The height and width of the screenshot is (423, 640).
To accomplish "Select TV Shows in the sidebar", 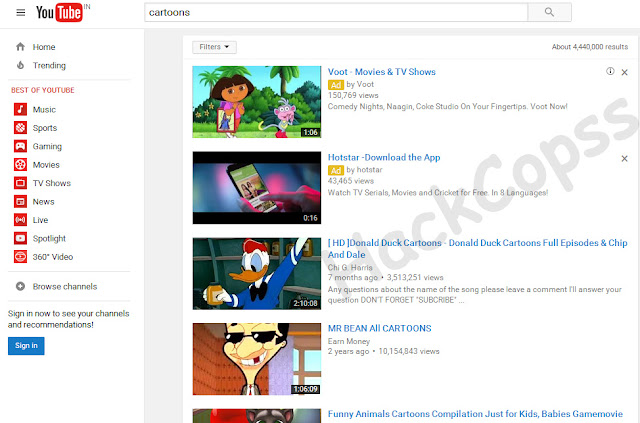I will 52,183.
